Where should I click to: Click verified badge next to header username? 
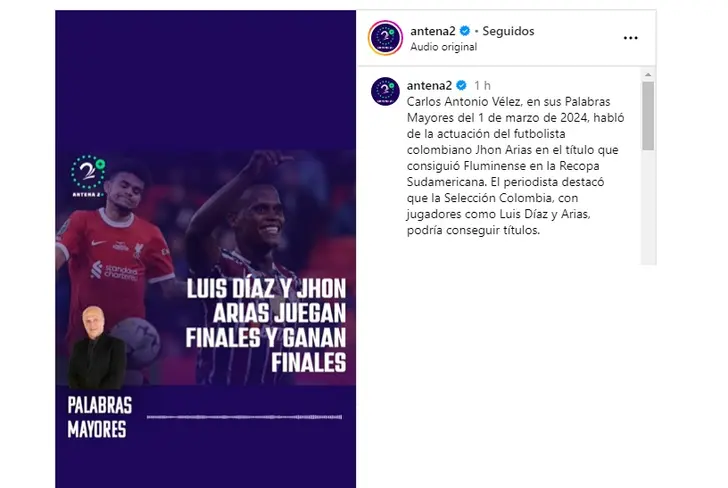pyautogui.click(x=464, y=31)
